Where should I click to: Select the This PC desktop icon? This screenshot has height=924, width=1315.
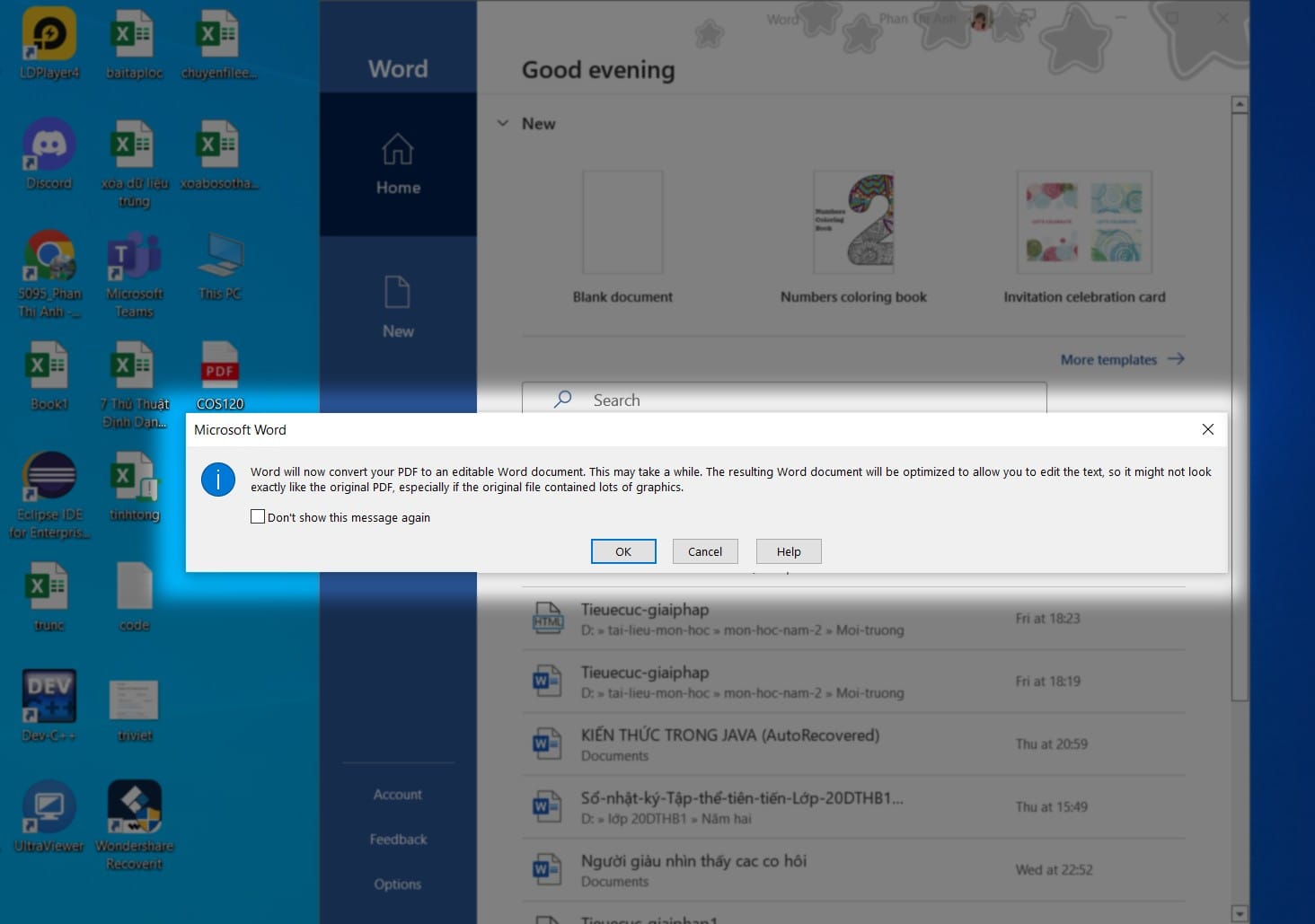[219, 265]
